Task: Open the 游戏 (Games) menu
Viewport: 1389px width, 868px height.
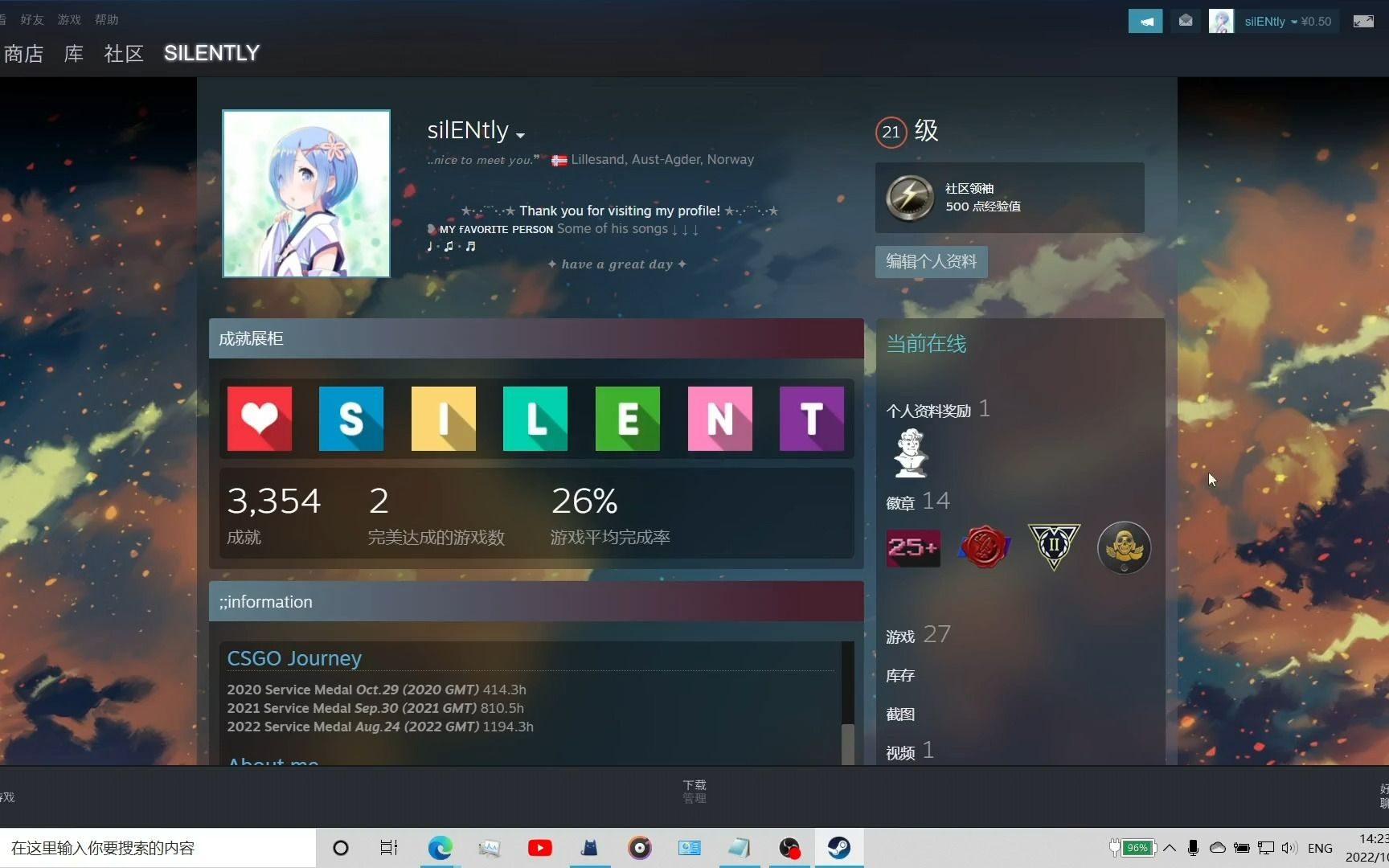Action: coord(69,19)
